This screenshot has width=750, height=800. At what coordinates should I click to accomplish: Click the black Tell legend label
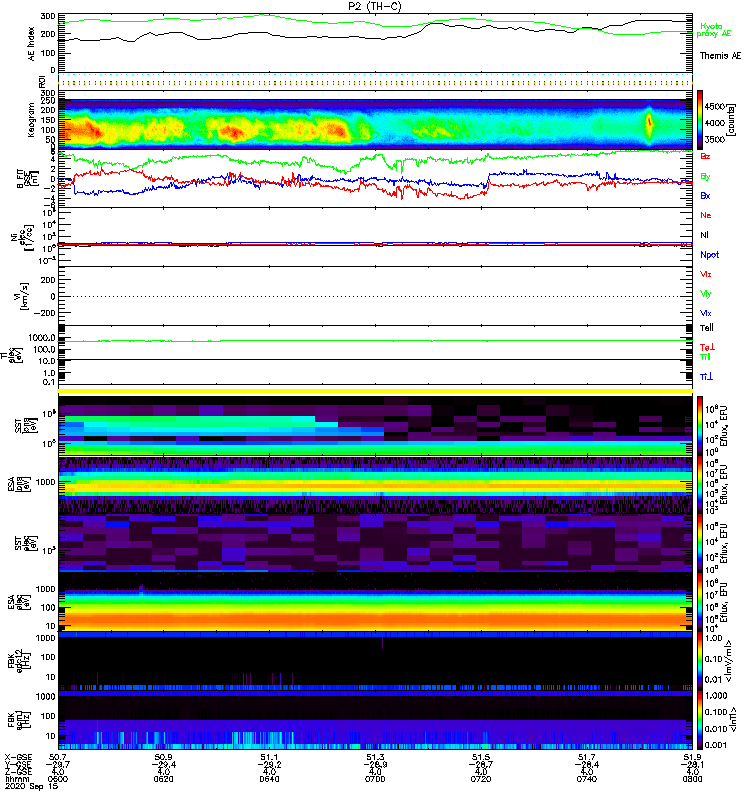[707, 328]
